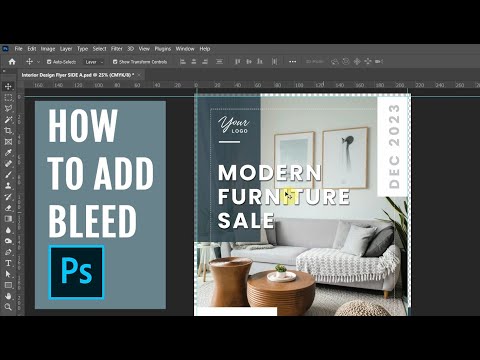Screen dimensions: 480x360
Task: Open the Help menu
Action: tap(205, 49)
